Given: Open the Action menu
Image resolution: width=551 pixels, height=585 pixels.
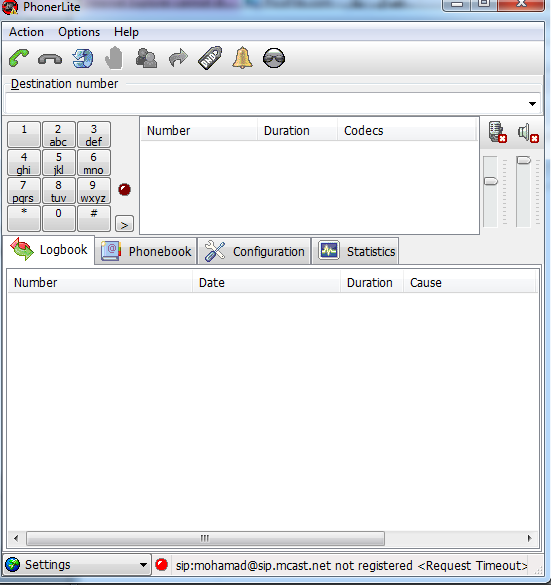Looking at the screenshot, I should point(26,32).
